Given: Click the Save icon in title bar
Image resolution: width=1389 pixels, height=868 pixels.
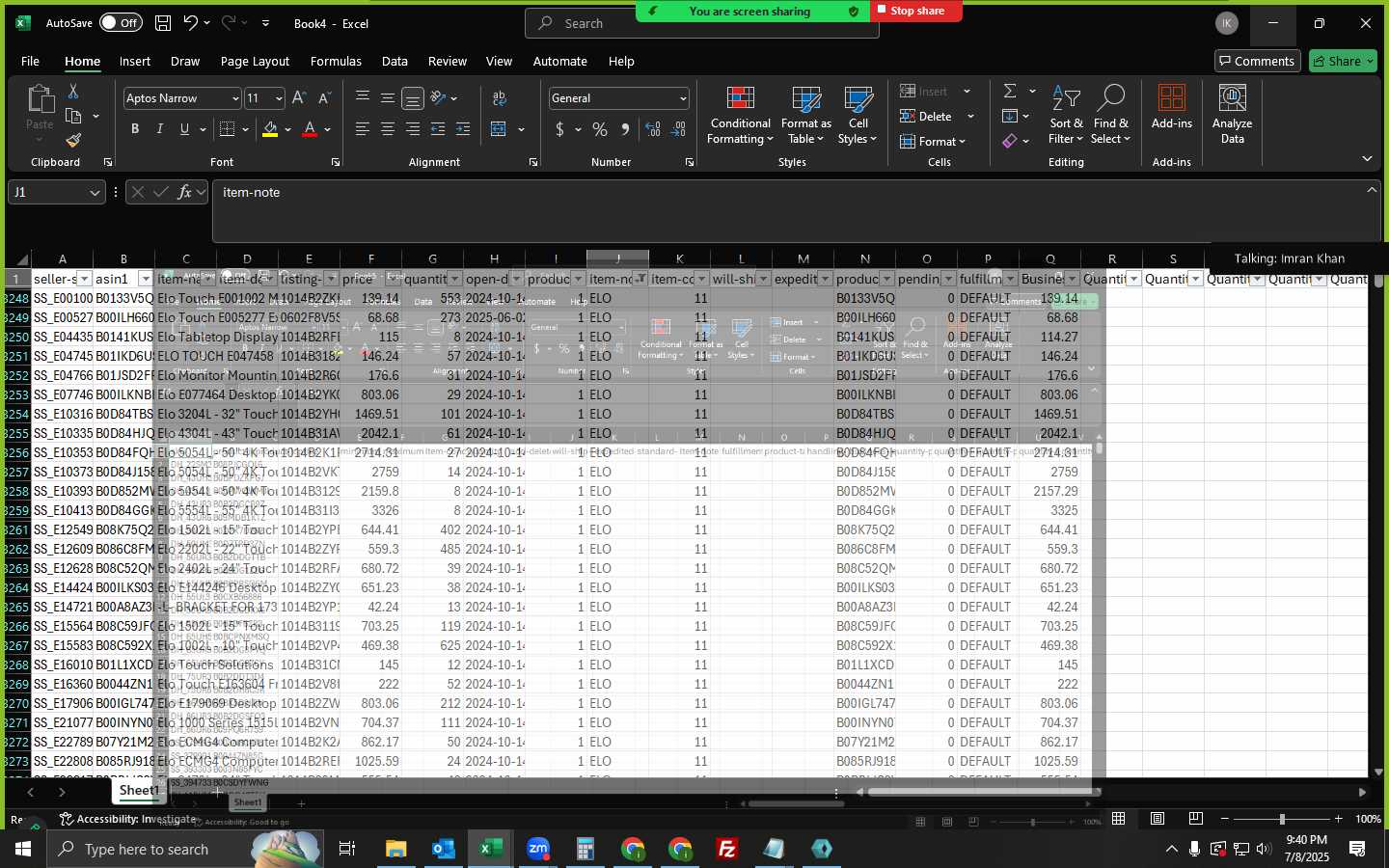Looking at the screenshot, I should [x=163, y=23].
